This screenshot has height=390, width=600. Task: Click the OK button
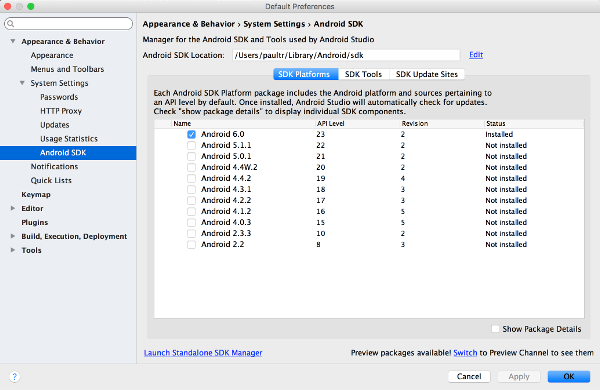pyautogui.click(x=569, y=377)
